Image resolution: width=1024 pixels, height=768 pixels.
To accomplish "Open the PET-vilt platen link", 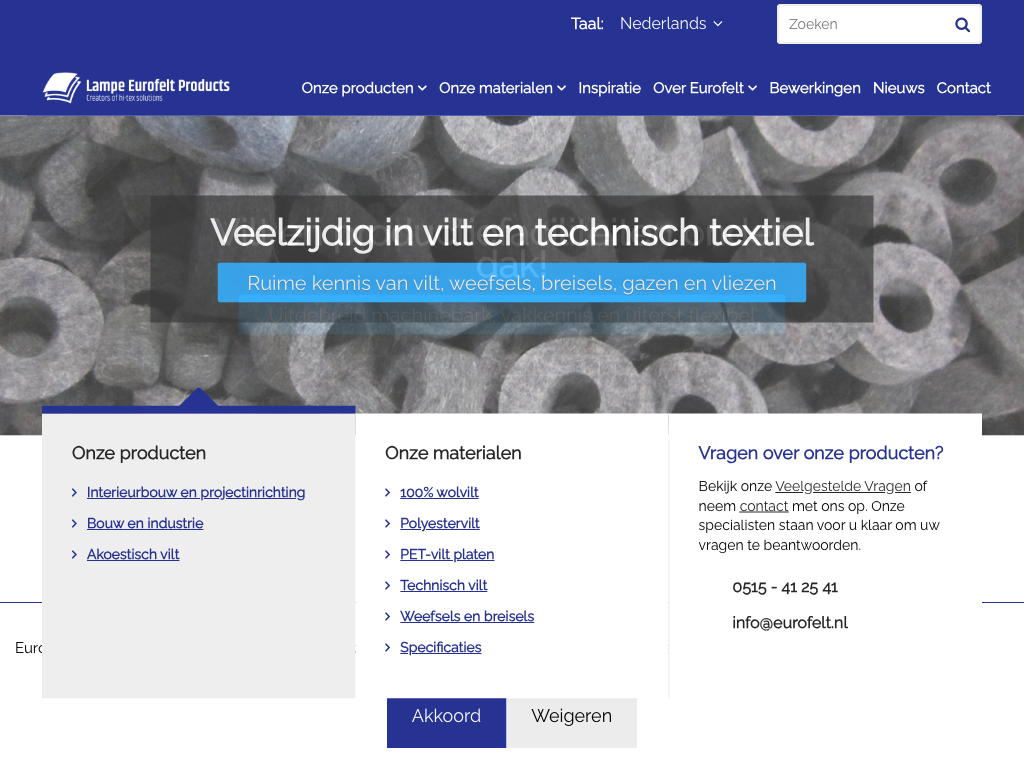I will click(447, 555).
